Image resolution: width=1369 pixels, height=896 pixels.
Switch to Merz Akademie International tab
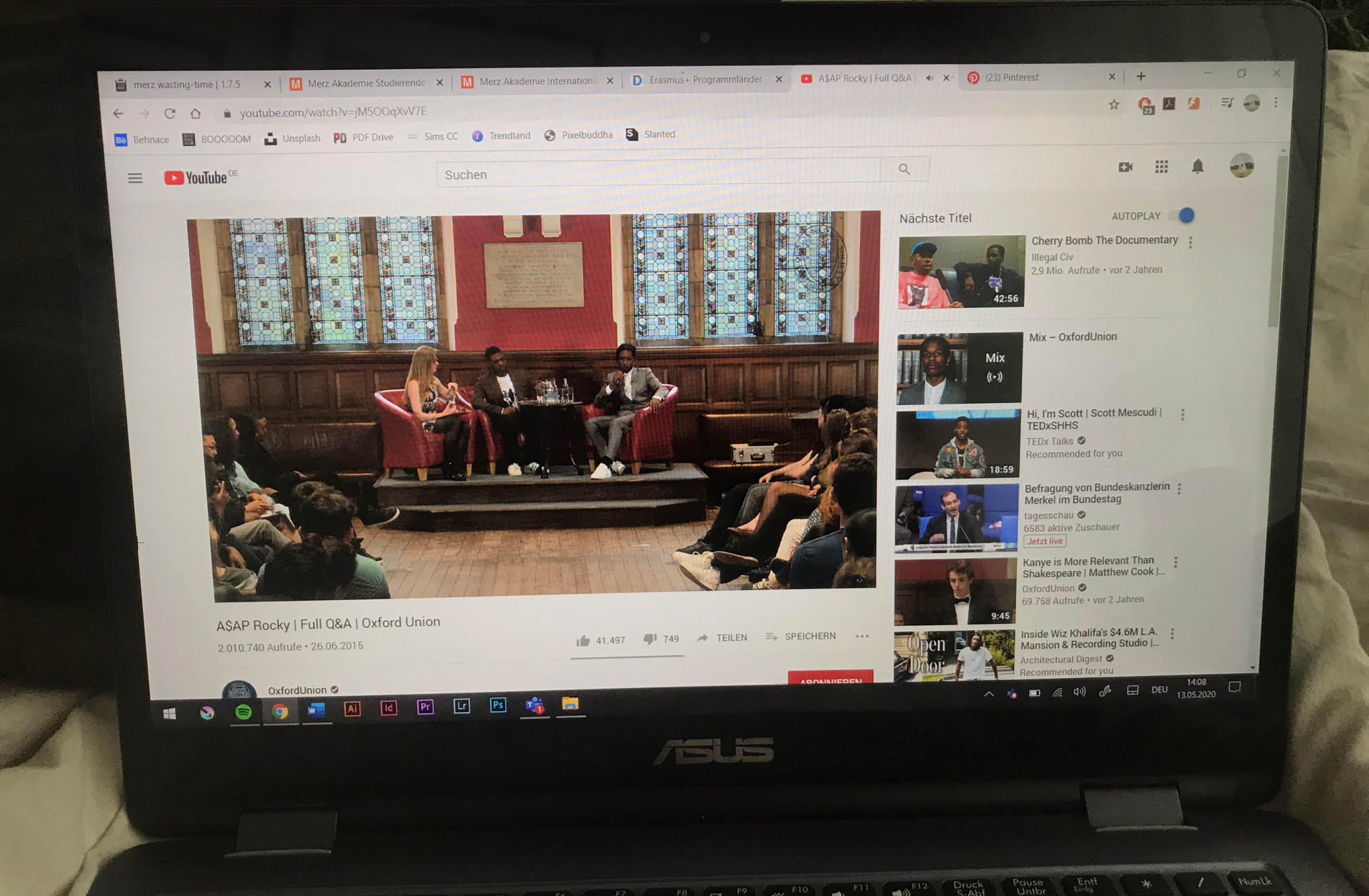point(538,82)
